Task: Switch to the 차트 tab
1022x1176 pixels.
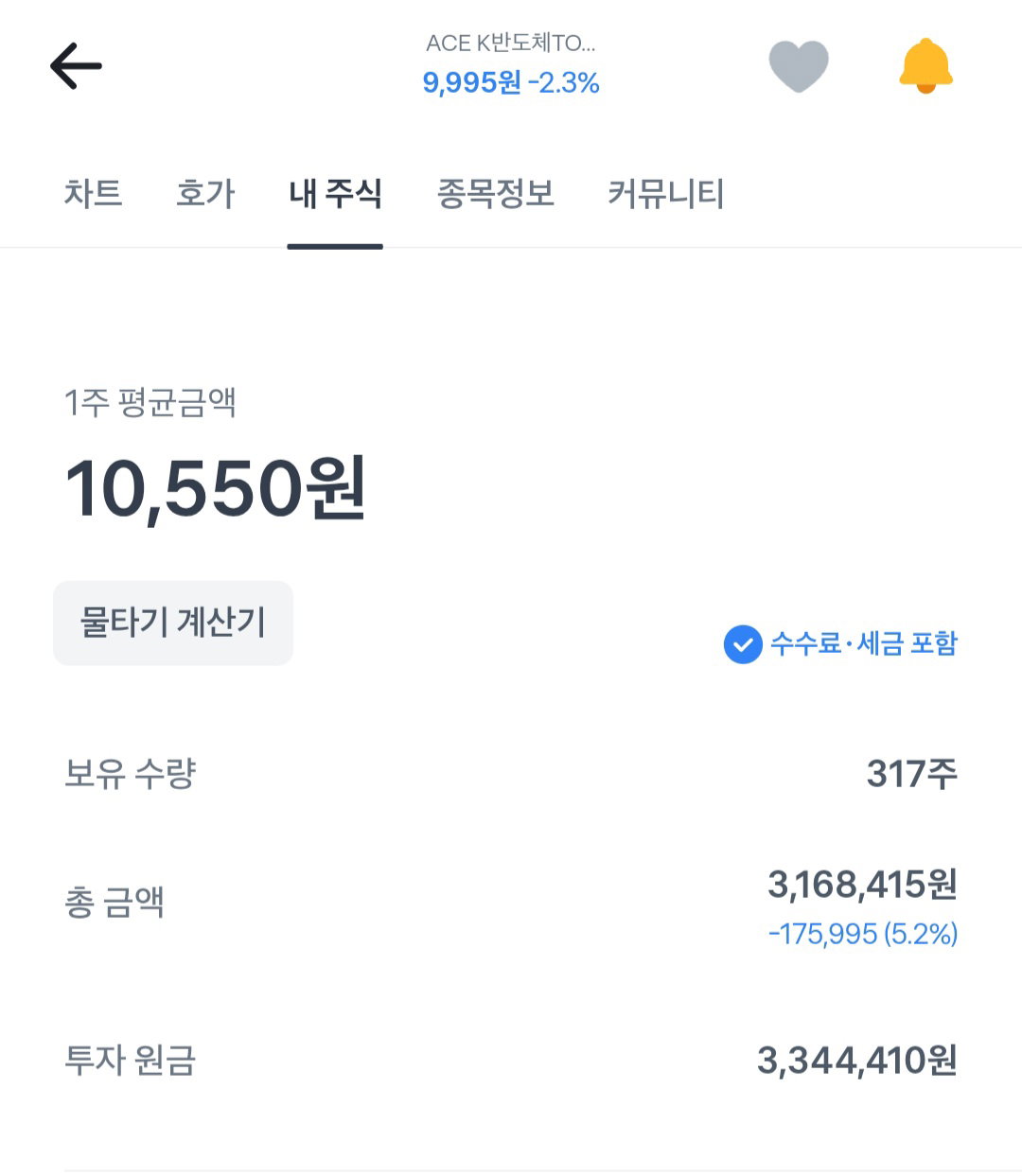Action: point(93,194)
